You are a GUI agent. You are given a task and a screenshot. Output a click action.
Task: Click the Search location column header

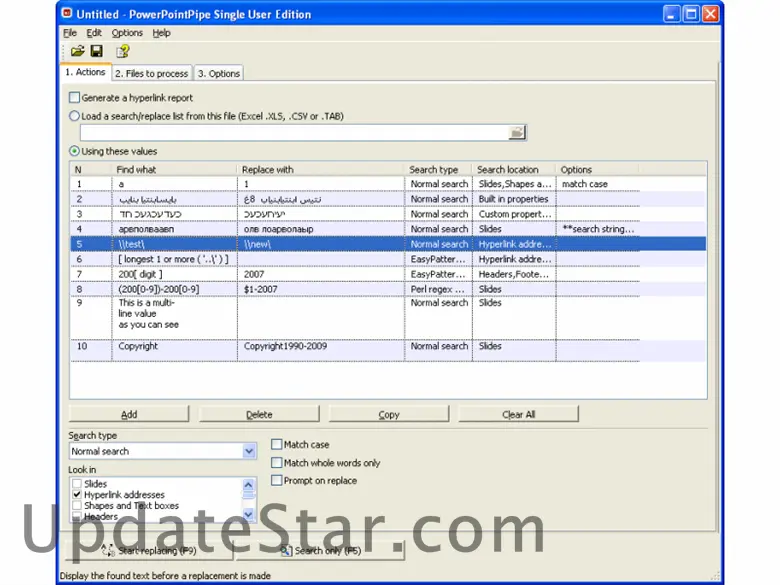click(514, 169)
